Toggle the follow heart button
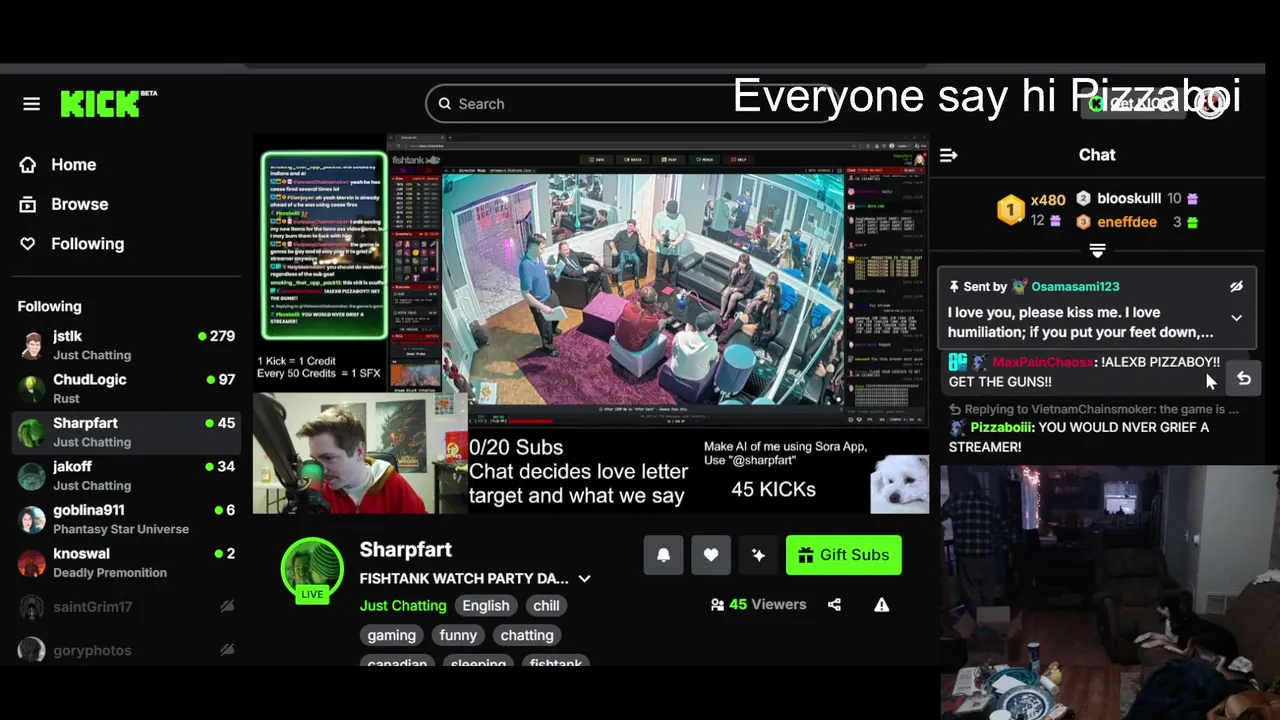This screenshot has width=1280, height=720. 711,555
